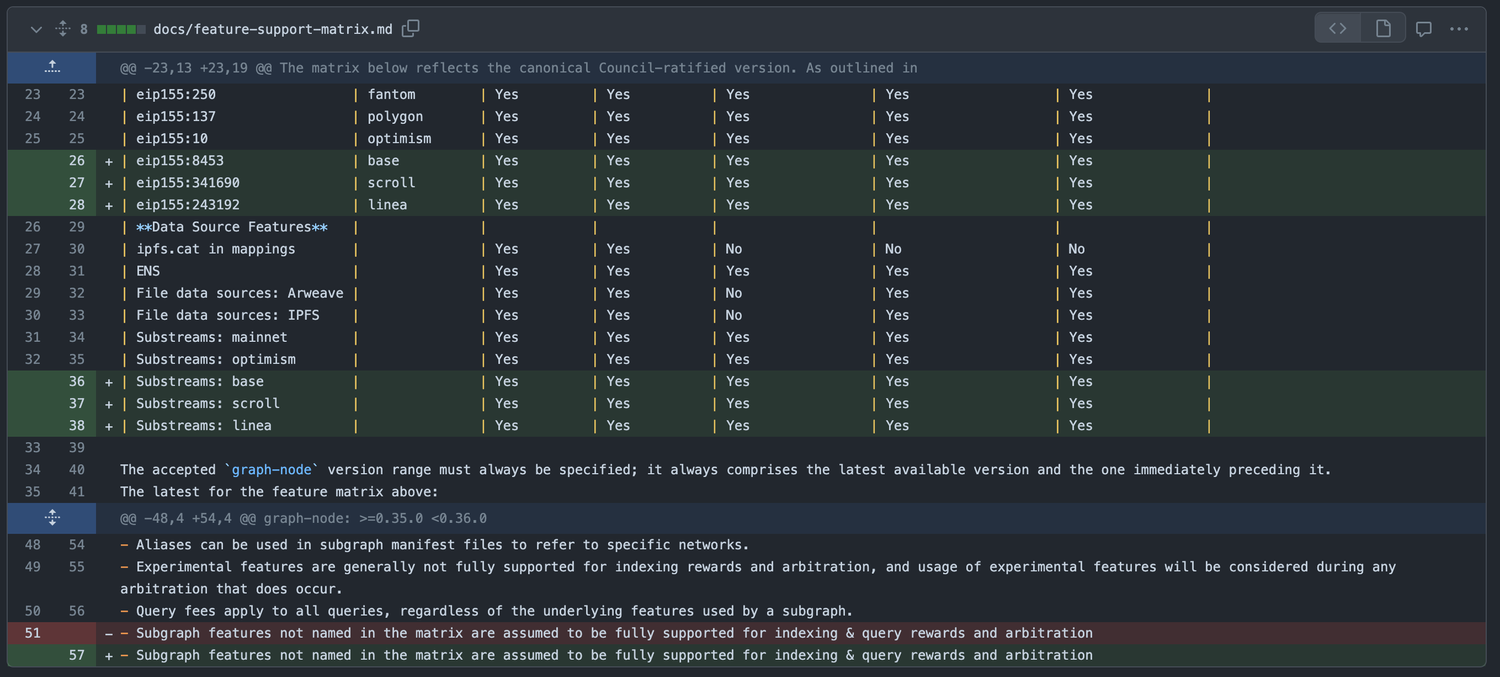
Task: Click line number 27 of scroll row
Action: point(77,183)
